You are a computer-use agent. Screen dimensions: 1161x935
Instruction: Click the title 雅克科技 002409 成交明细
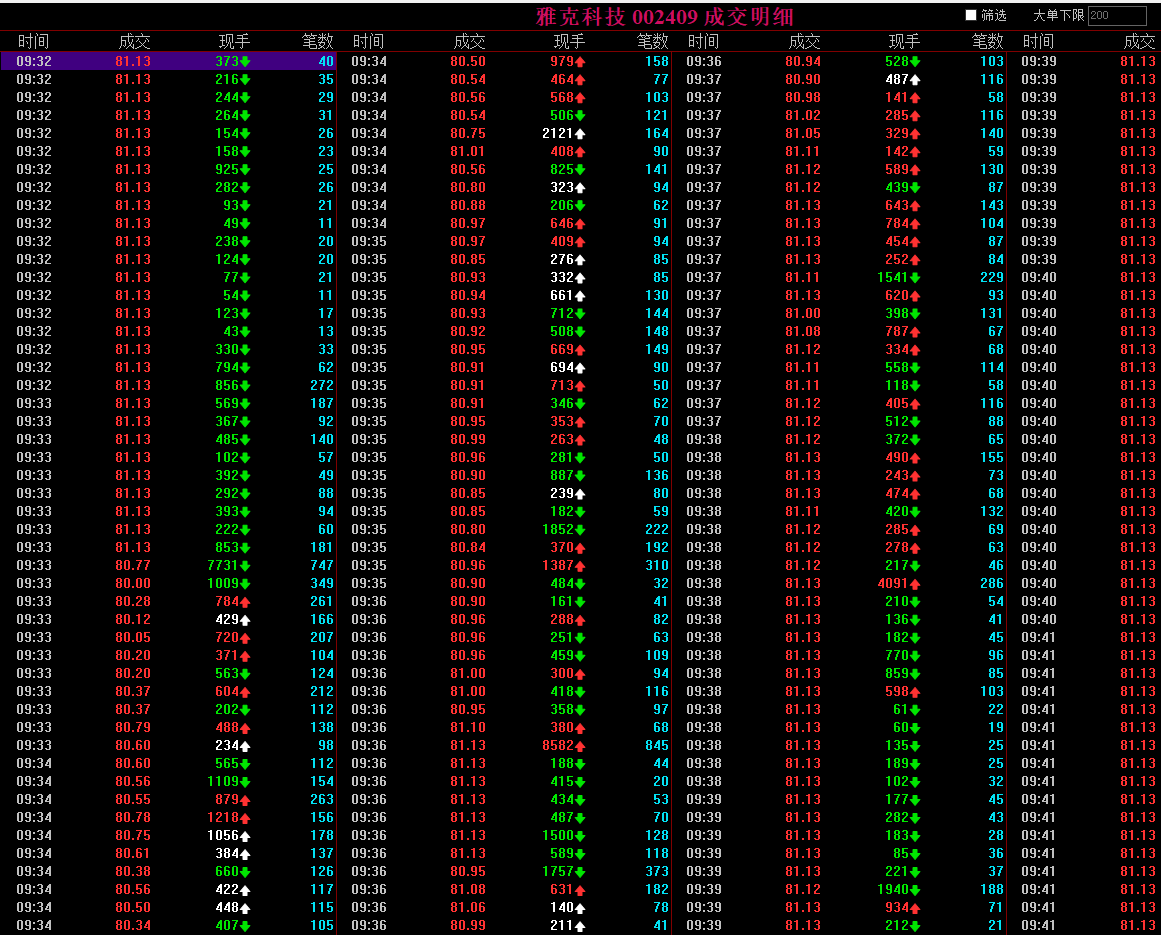(665, 16)
